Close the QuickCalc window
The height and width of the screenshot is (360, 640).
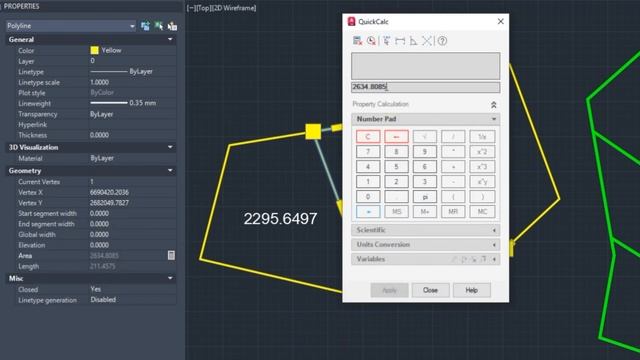[500, 21]
